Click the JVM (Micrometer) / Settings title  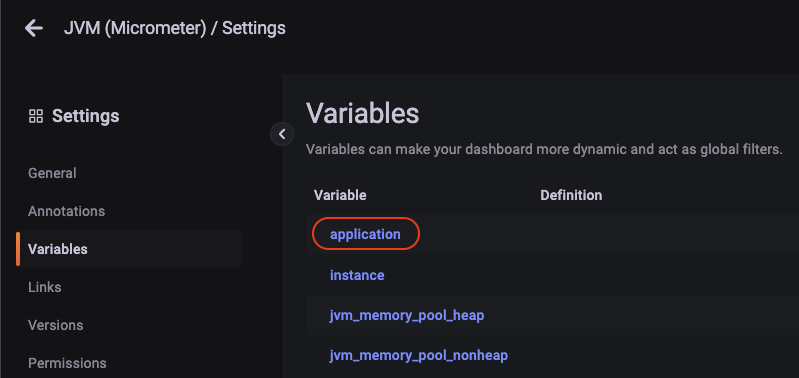point(175,28)
